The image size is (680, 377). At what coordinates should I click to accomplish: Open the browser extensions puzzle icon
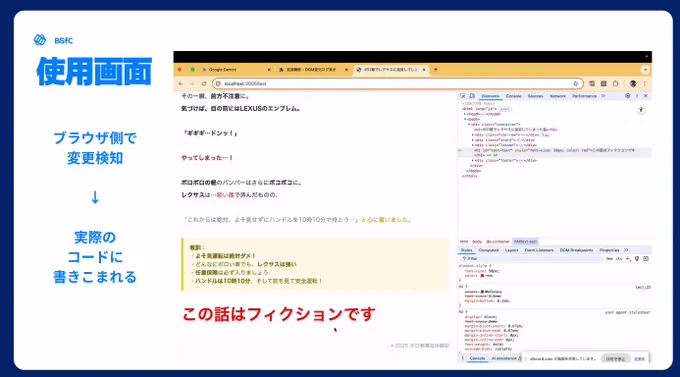pos(615,83)
